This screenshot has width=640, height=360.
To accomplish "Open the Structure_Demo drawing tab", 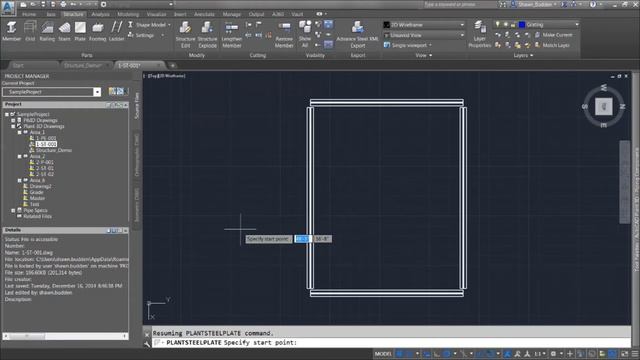I will pos(86,65).
